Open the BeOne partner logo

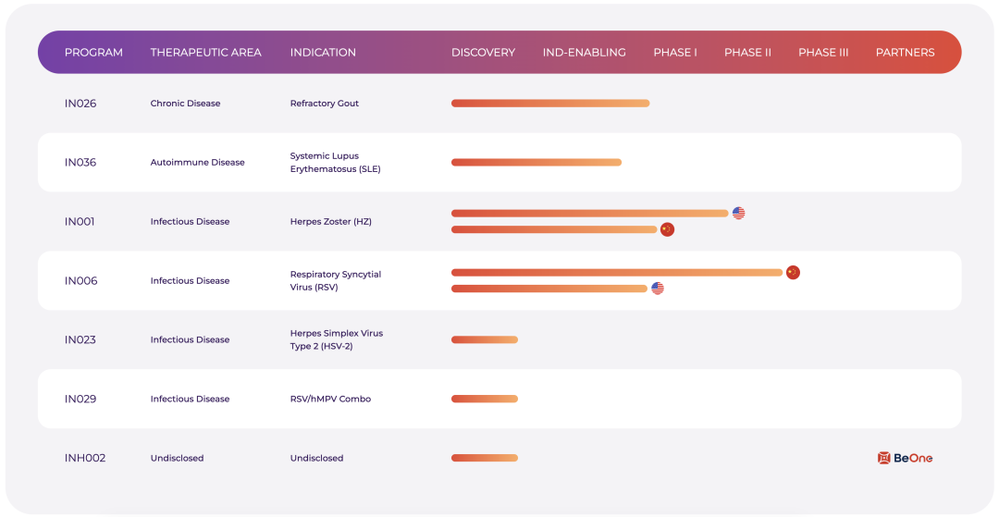click(905, 458)
